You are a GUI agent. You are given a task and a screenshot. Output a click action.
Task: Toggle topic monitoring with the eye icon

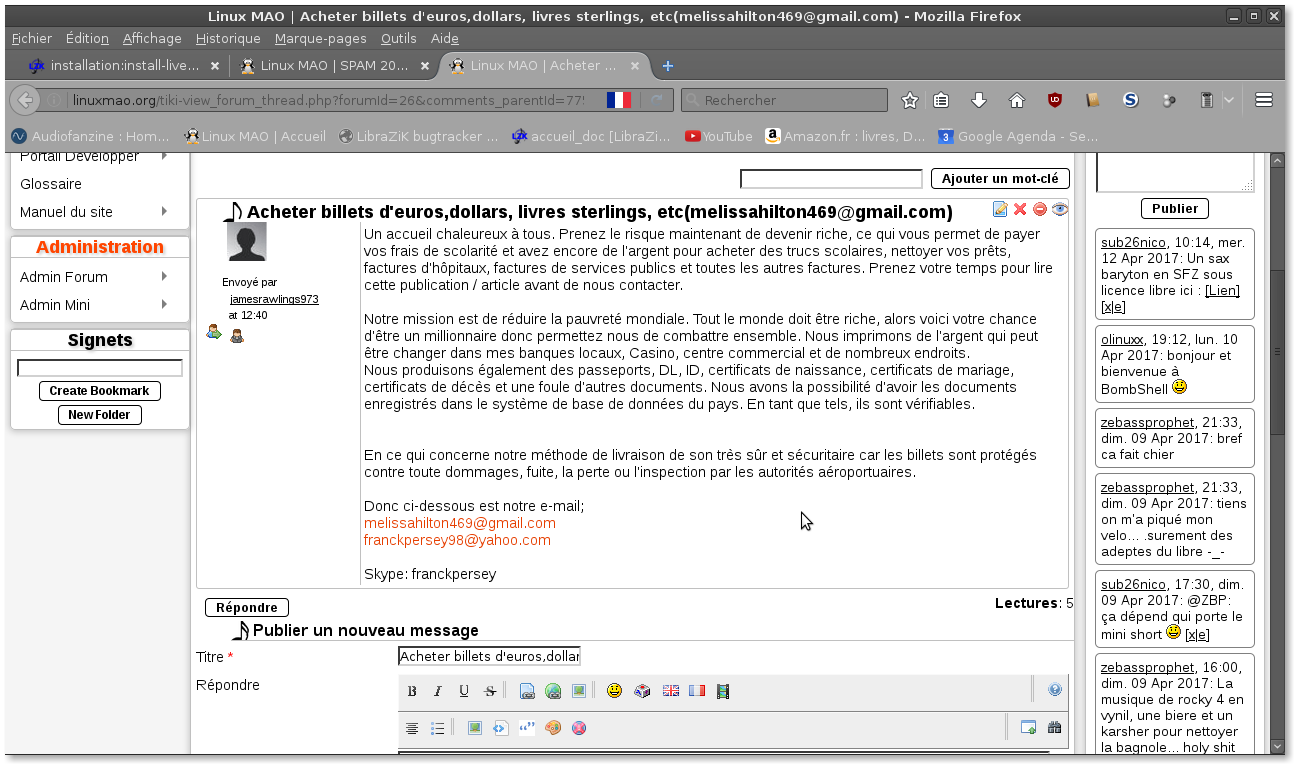[1060, 209]
